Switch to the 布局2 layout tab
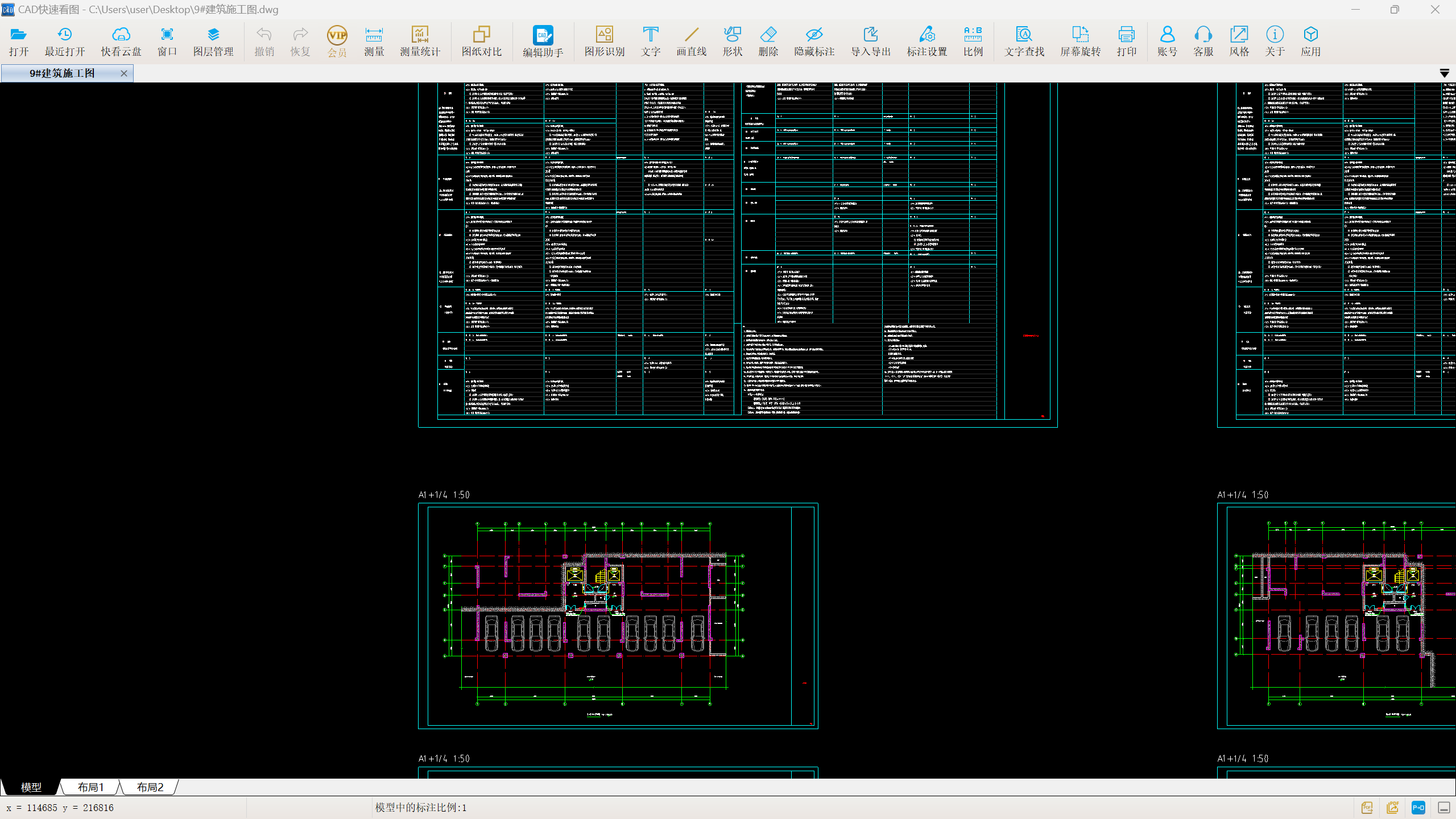 150,787
